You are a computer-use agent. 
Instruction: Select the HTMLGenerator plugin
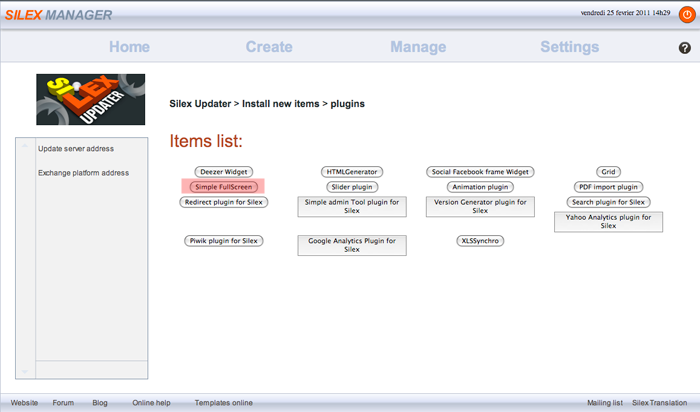coord(352,172)
